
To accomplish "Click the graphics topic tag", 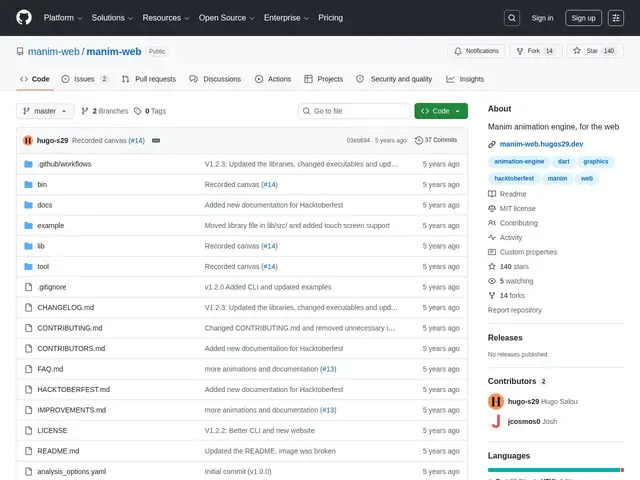I will tap(596, 162).
